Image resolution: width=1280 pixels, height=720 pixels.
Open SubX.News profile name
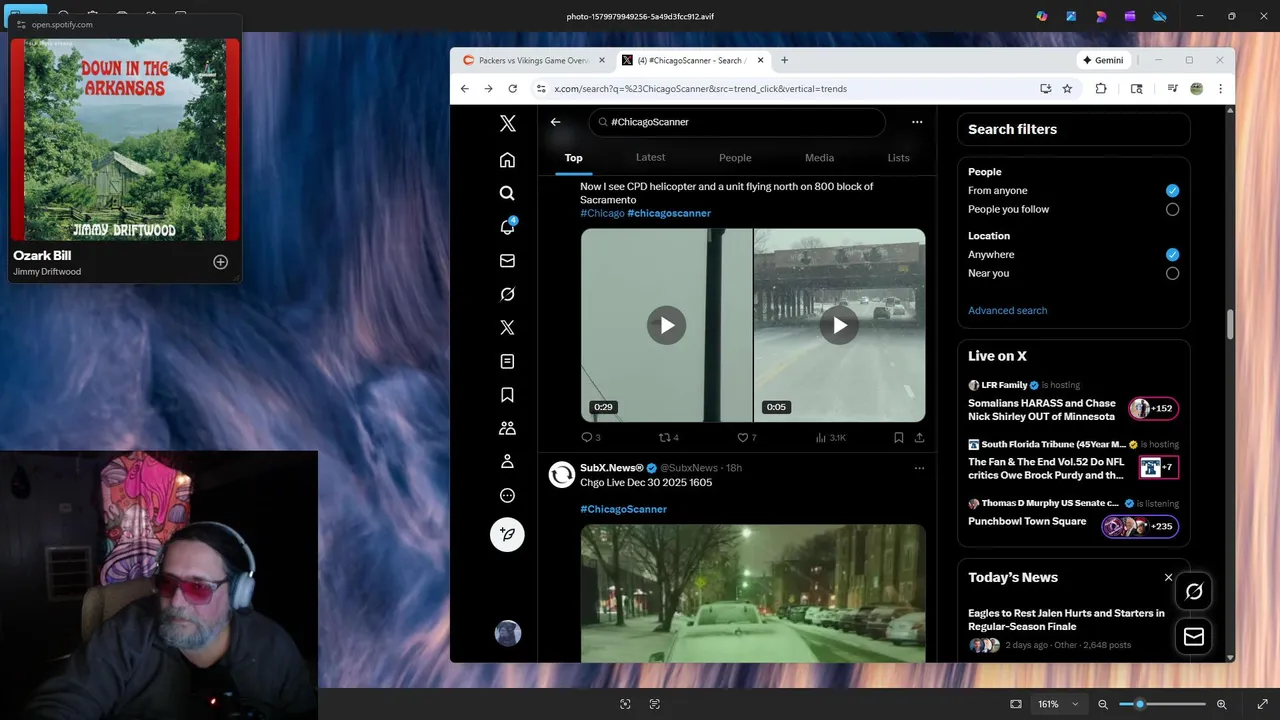(x=612, y=468)
